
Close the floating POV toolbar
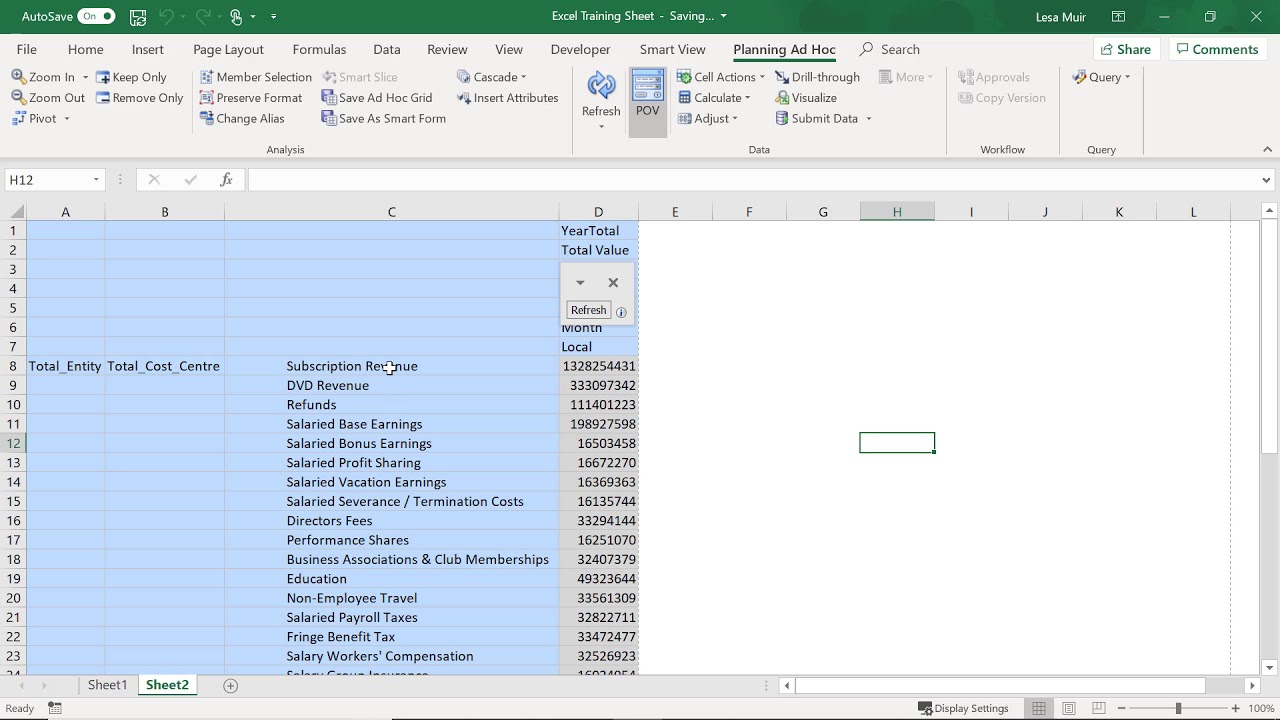click(613, 283)
